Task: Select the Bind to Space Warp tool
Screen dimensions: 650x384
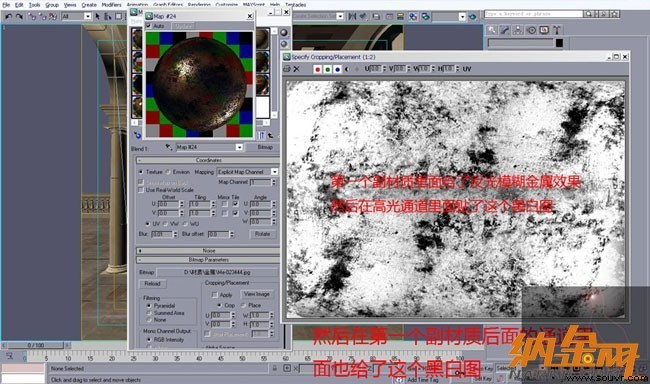Action: pos(53,17)
